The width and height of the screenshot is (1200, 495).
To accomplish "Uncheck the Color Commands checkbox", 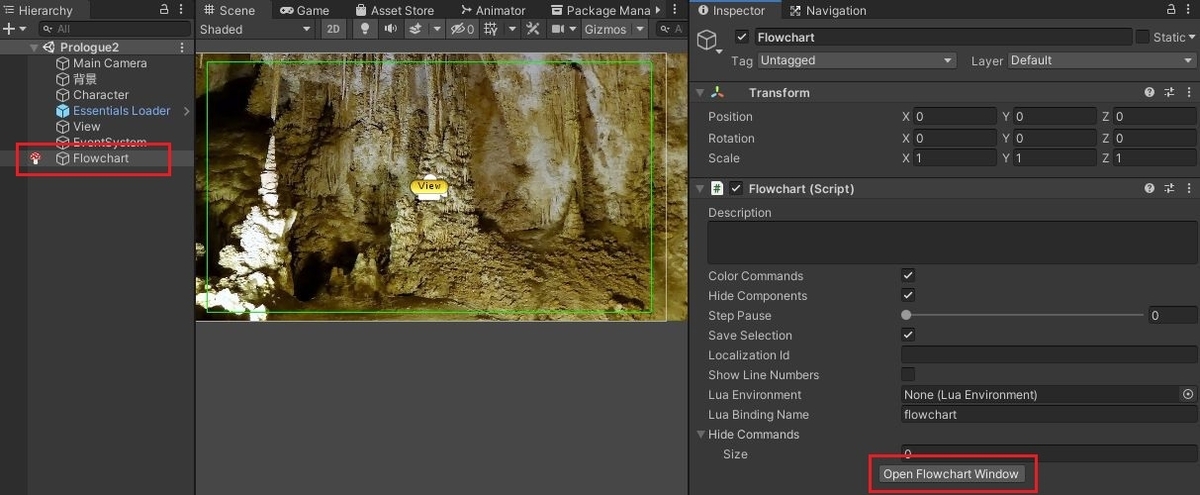I will click(908, 276).
